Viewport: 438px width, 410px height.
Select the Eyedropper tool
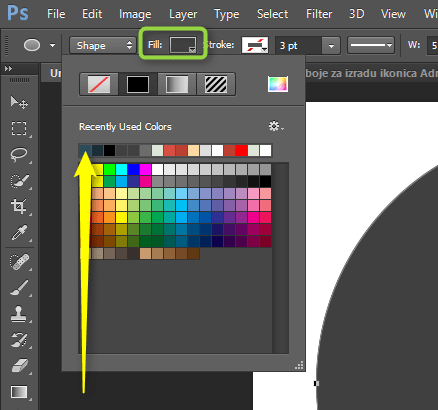pos(19,233)
